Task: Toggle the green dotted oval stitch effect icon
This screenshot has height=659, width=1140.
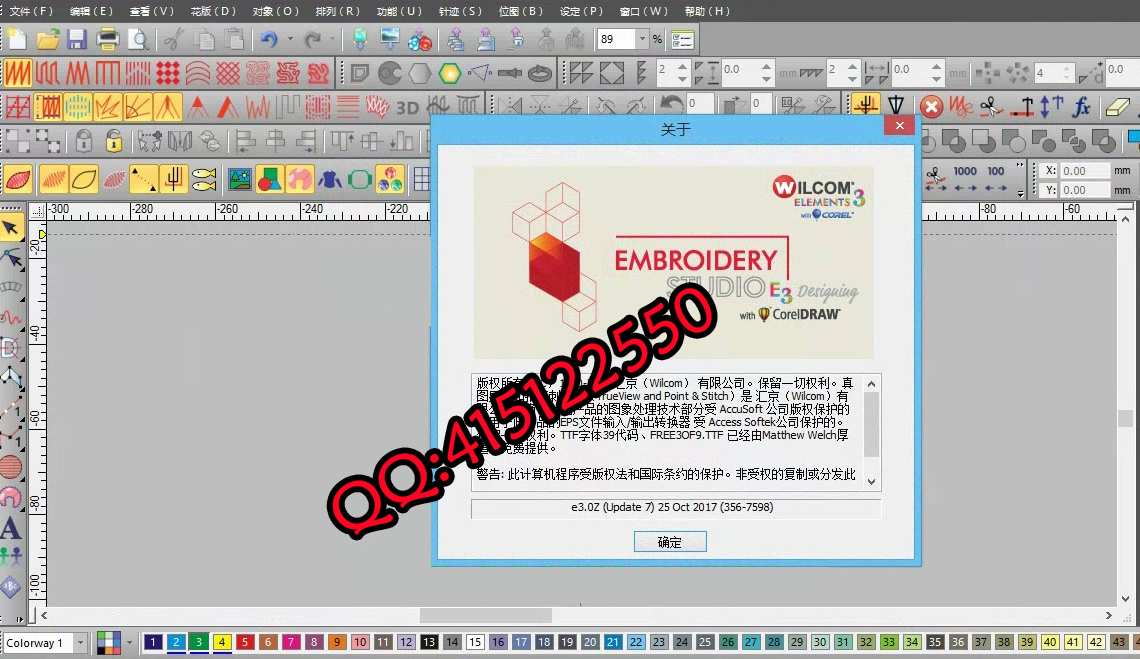Action: [78, 108]
